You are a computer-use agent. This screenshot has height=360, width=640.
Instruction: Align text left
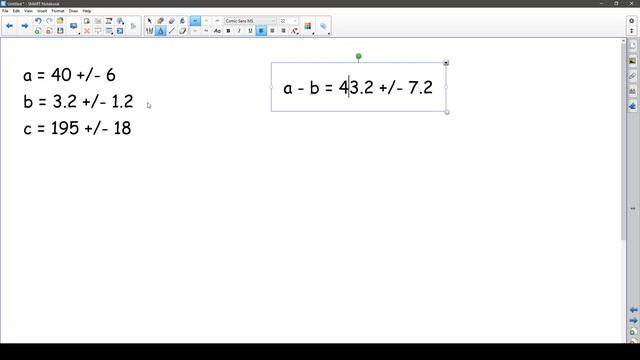pyautogui.click(x=261, y=31)
